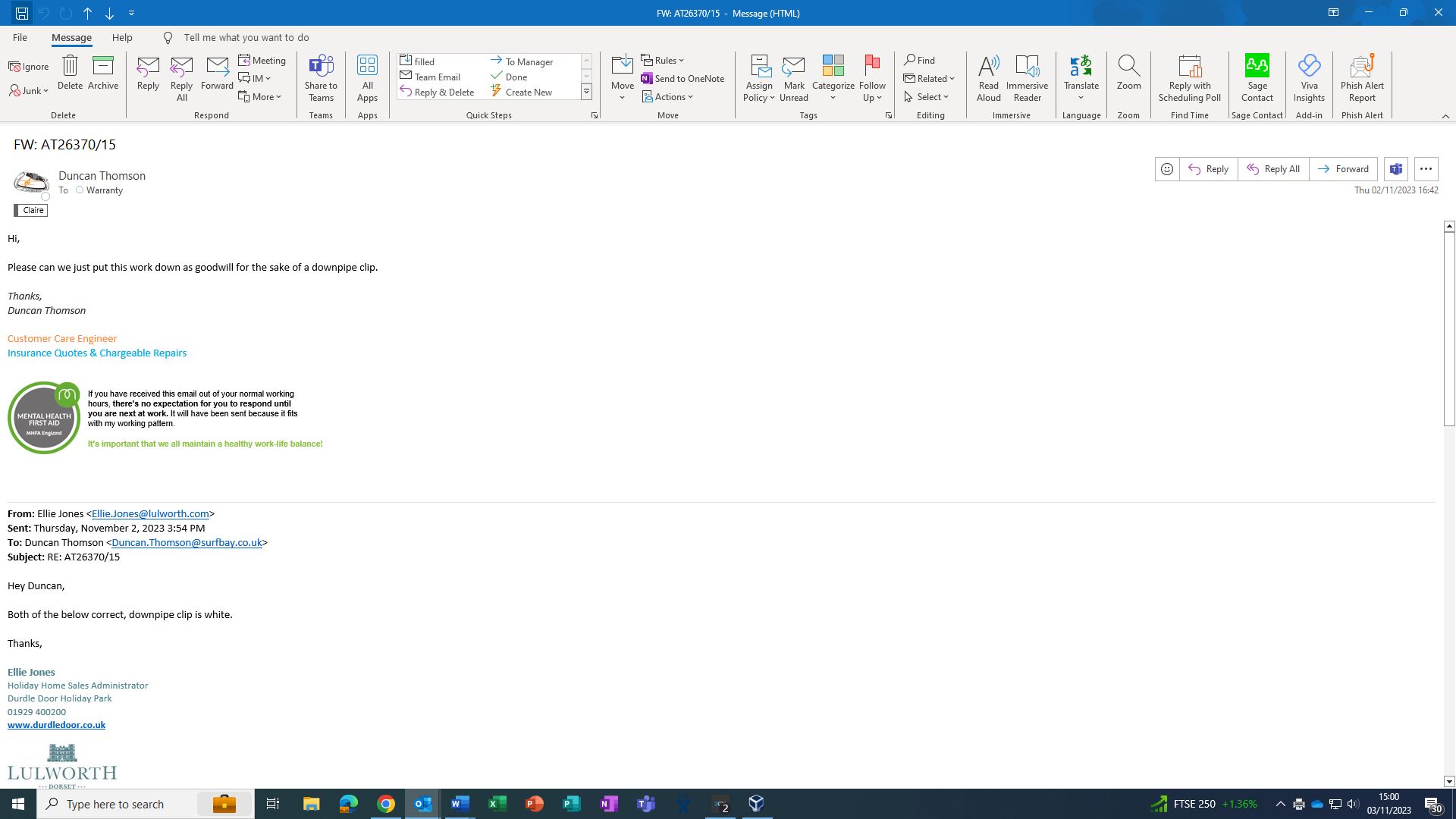
Task: Open the Immersive Reader
Action: click(x=1027, y=77)
